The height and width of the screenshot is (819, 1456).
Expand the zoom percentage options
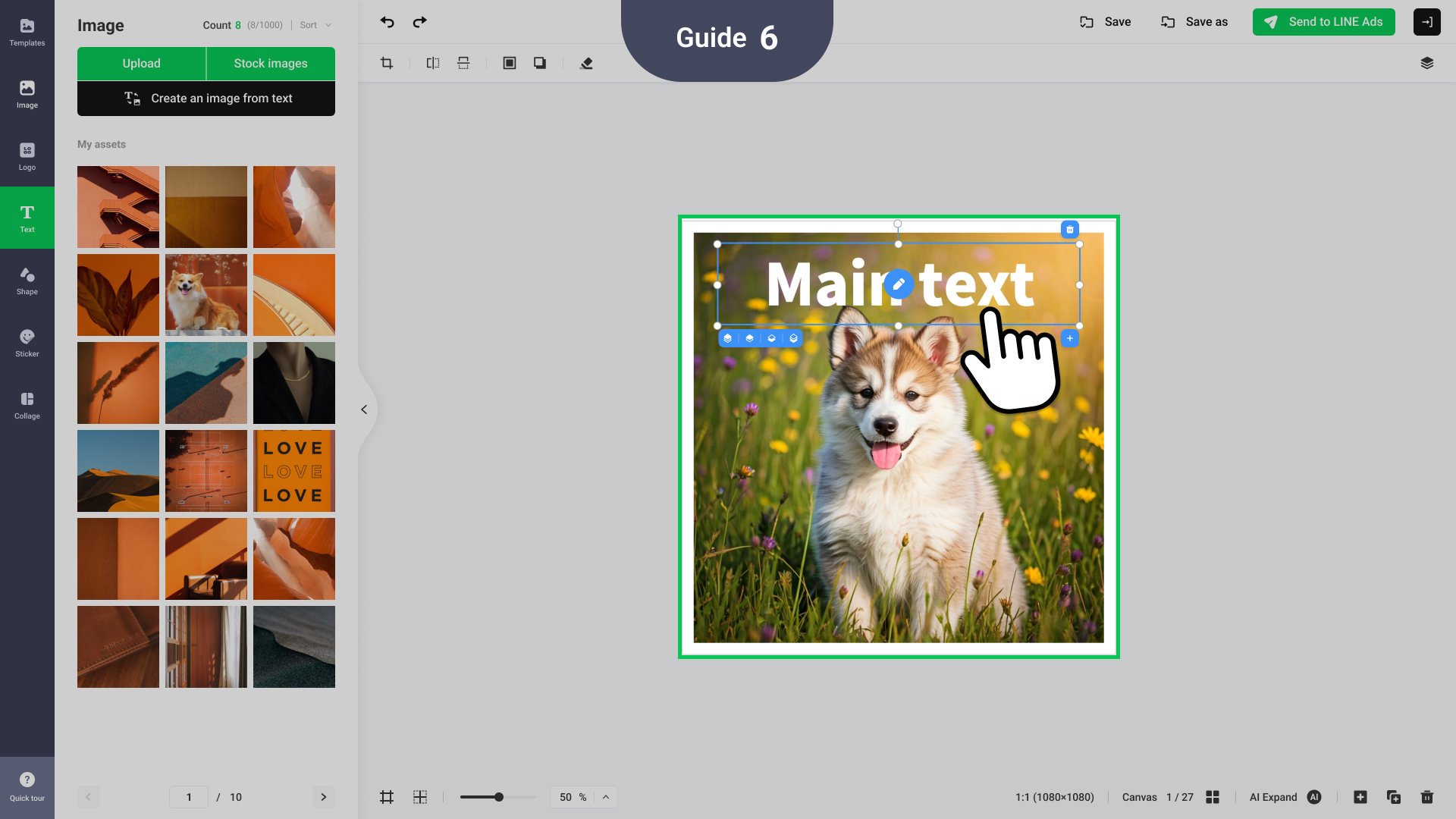(606, 797)
